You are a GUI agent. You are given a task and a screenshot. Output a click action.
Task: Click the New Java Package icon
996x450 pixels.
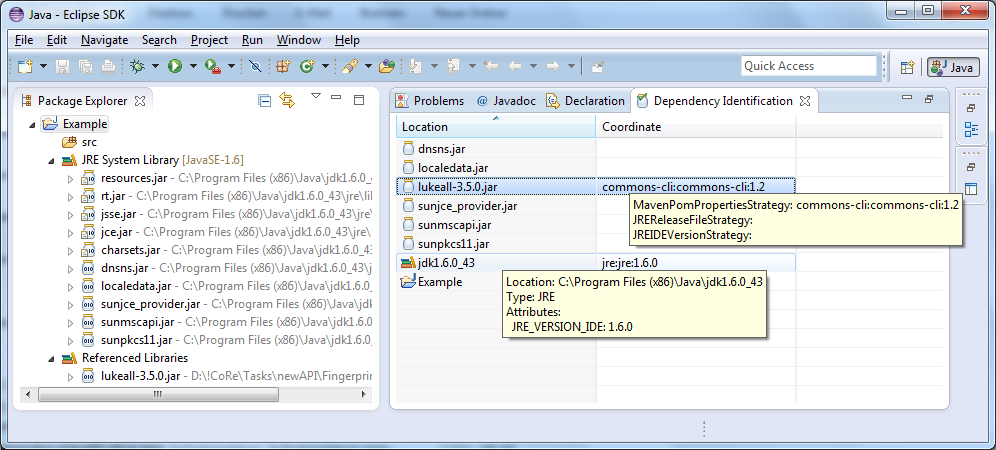pyautogui.click(x=283, y=65)
